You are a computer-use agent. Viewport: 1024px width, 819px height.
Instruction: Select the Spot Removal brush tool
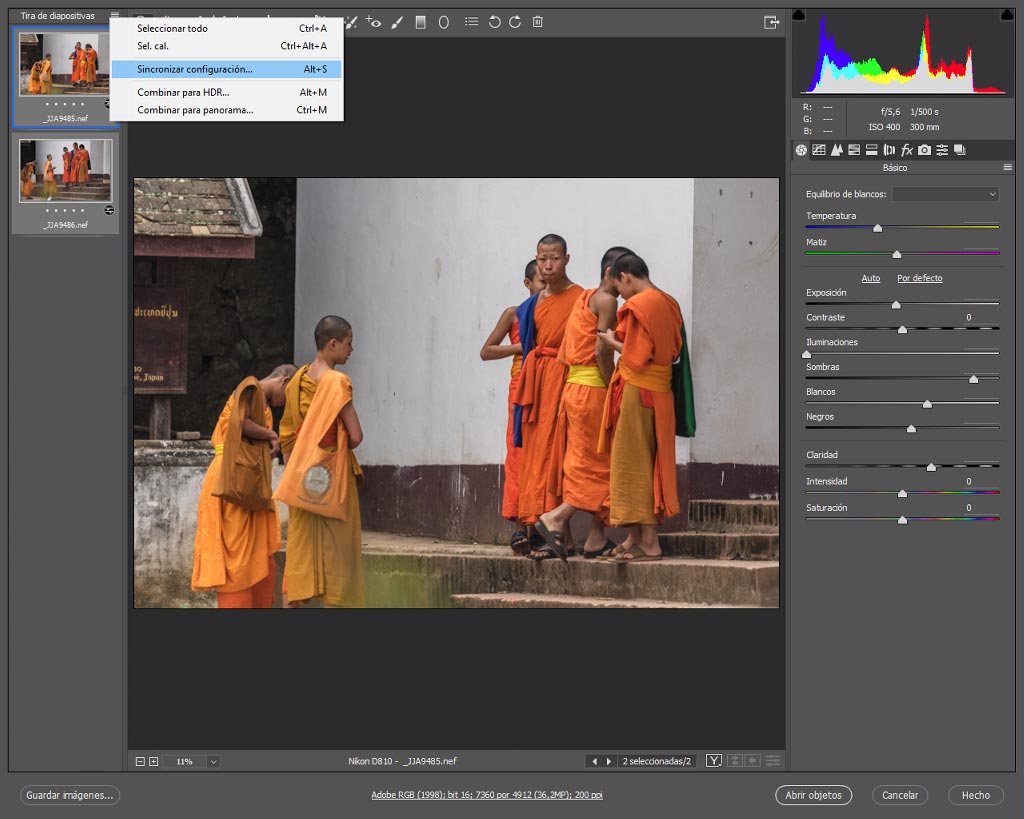[351, 22]
